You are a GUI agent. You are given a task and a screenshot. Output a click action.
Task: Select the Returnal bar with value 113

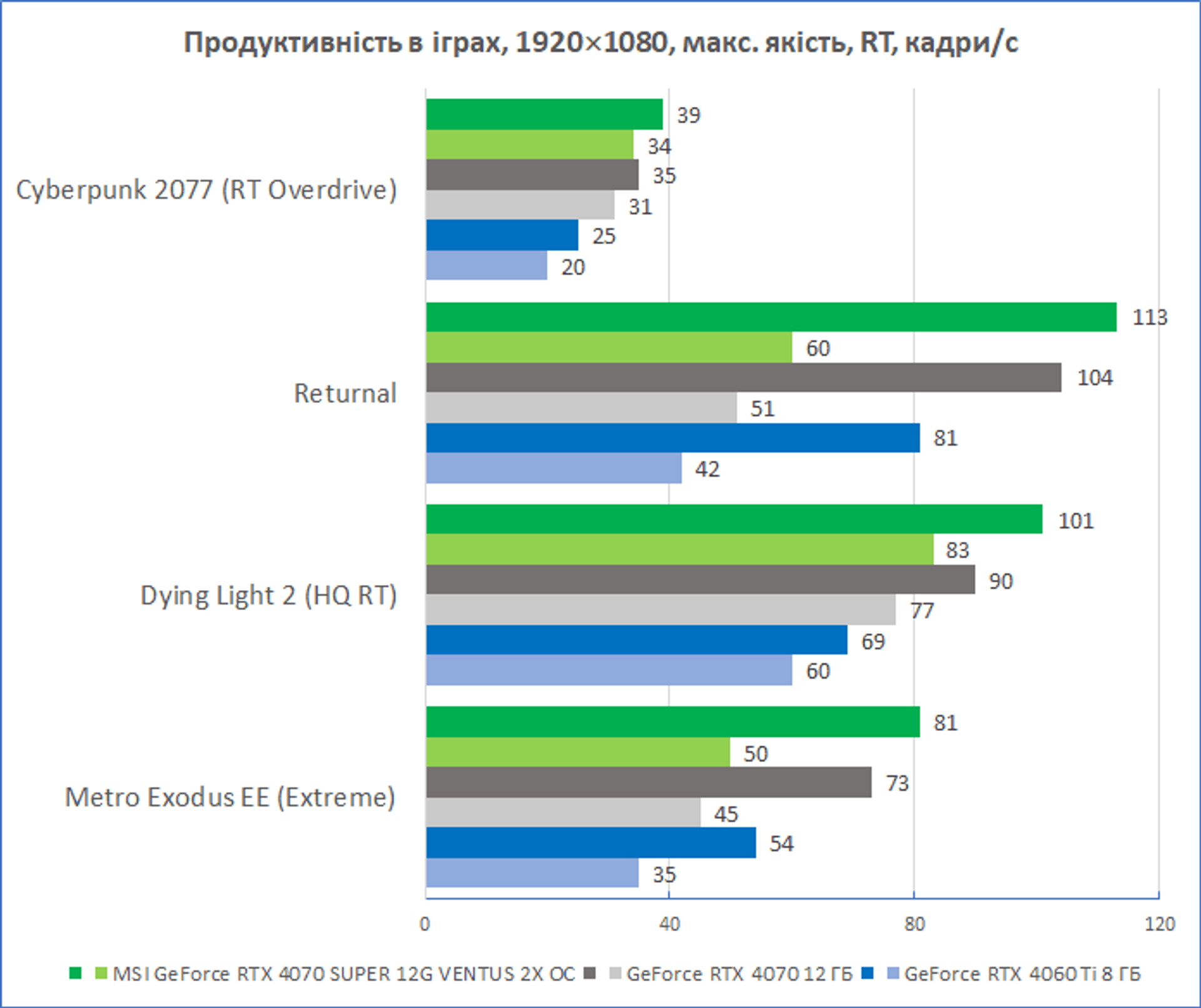(771, 317)
